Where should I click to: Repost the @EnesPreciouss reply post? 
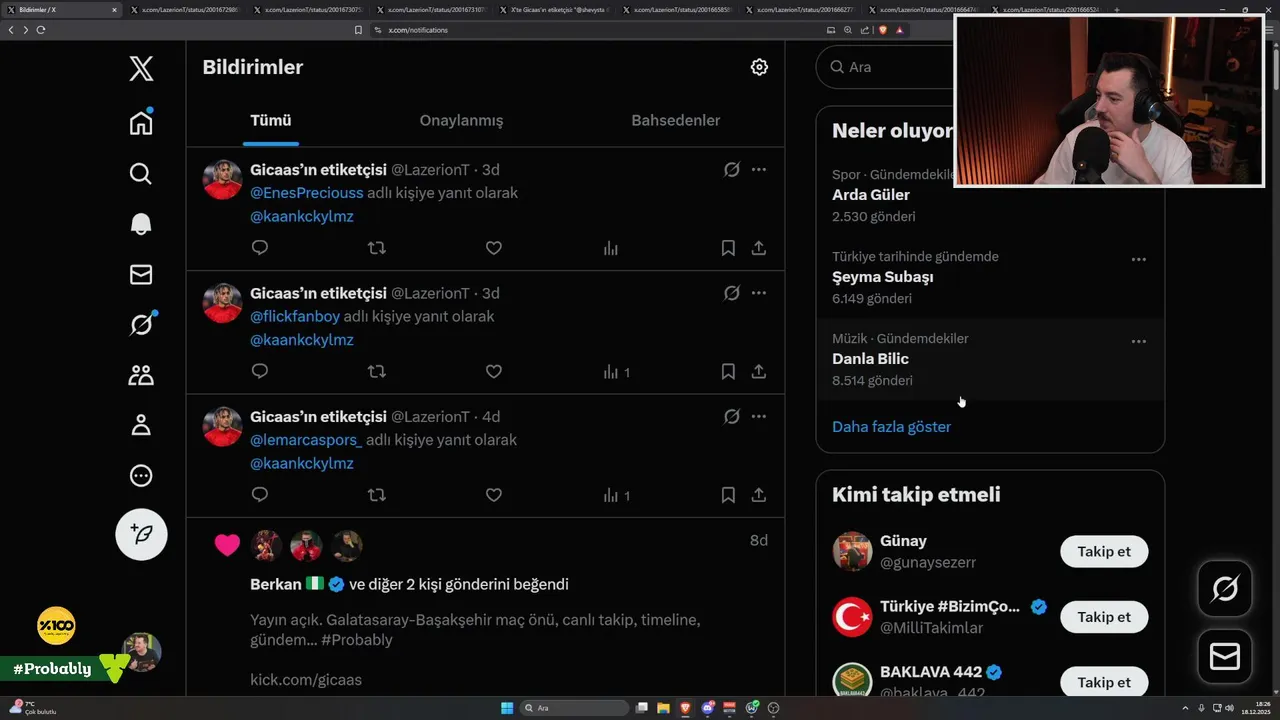point(376,248)
